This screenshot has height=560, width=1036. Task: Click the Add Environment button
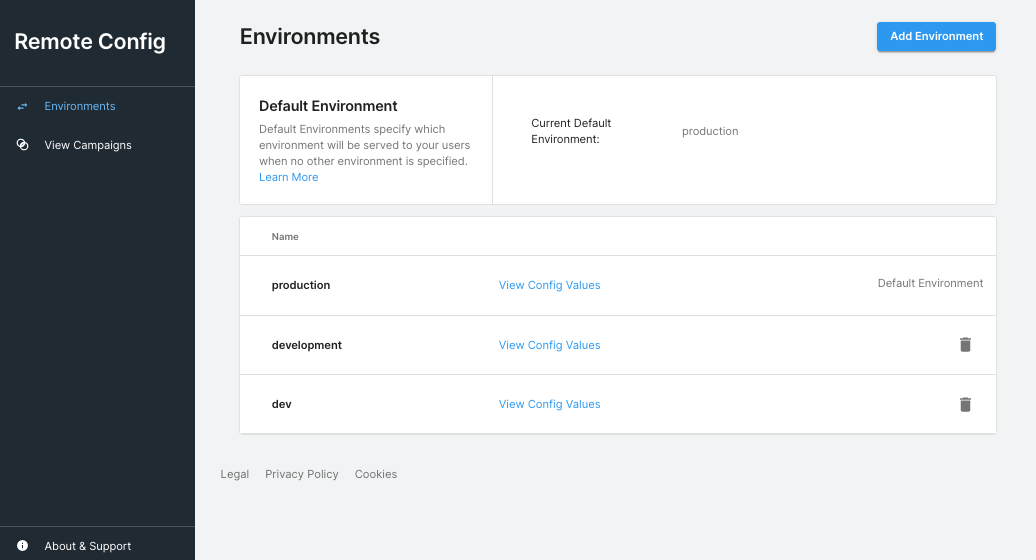936,36
